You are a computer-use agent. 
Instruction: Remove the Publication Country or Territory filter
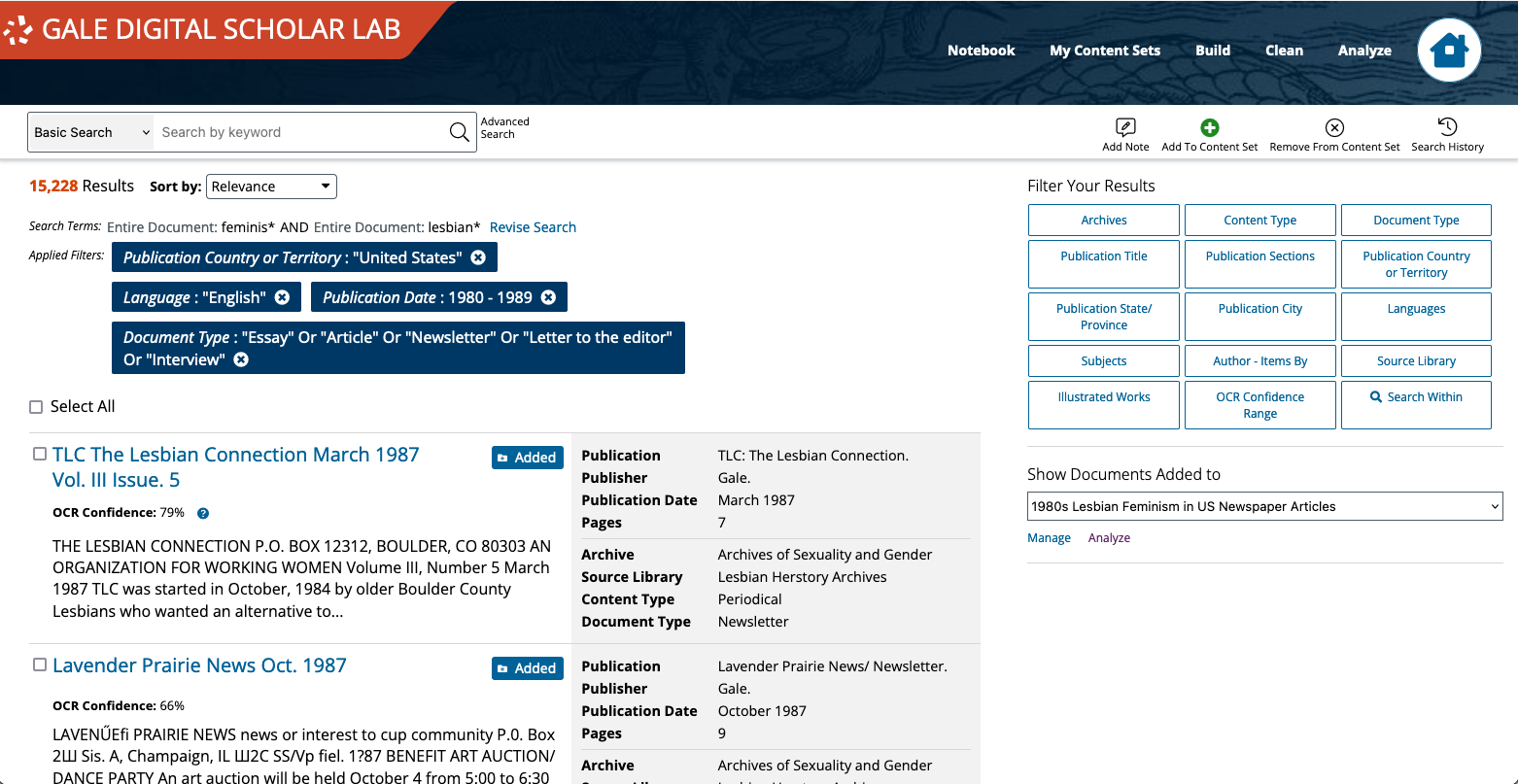pos(478,257)
